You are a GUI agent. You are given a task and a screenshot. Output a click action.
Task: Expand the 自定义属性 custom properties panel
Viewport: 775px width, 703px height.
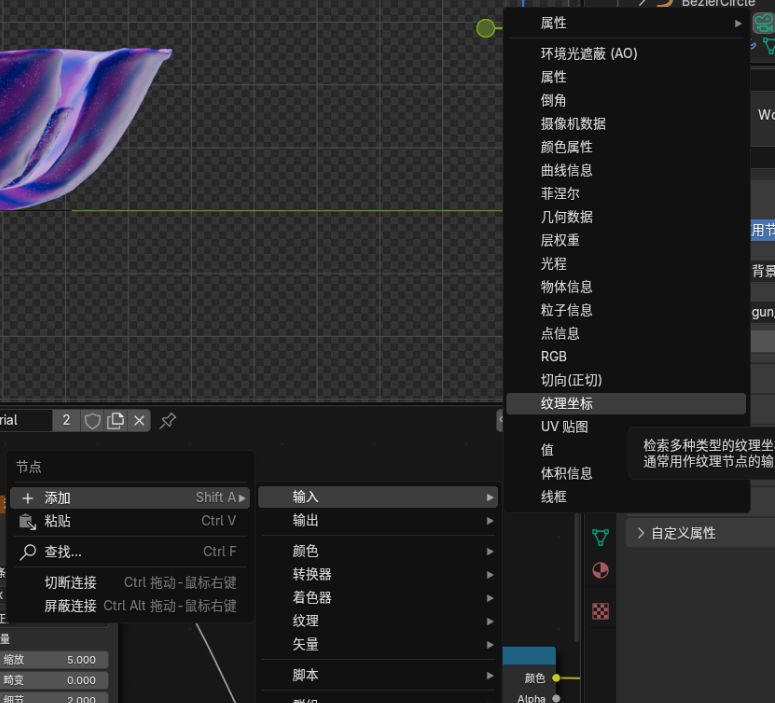point(701,533)
